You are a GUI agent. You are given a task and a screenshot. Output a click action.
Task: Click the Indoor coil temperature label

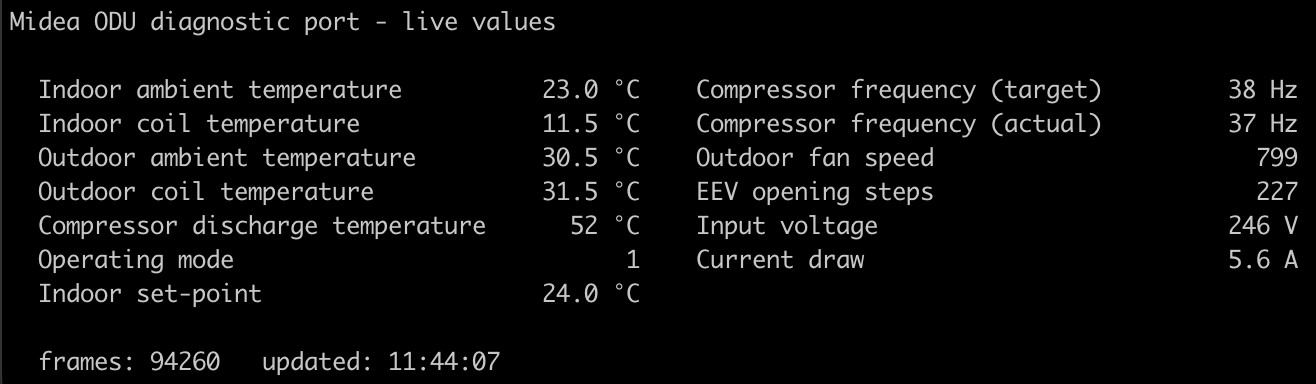pyautogui.click(x=199, y=125)
